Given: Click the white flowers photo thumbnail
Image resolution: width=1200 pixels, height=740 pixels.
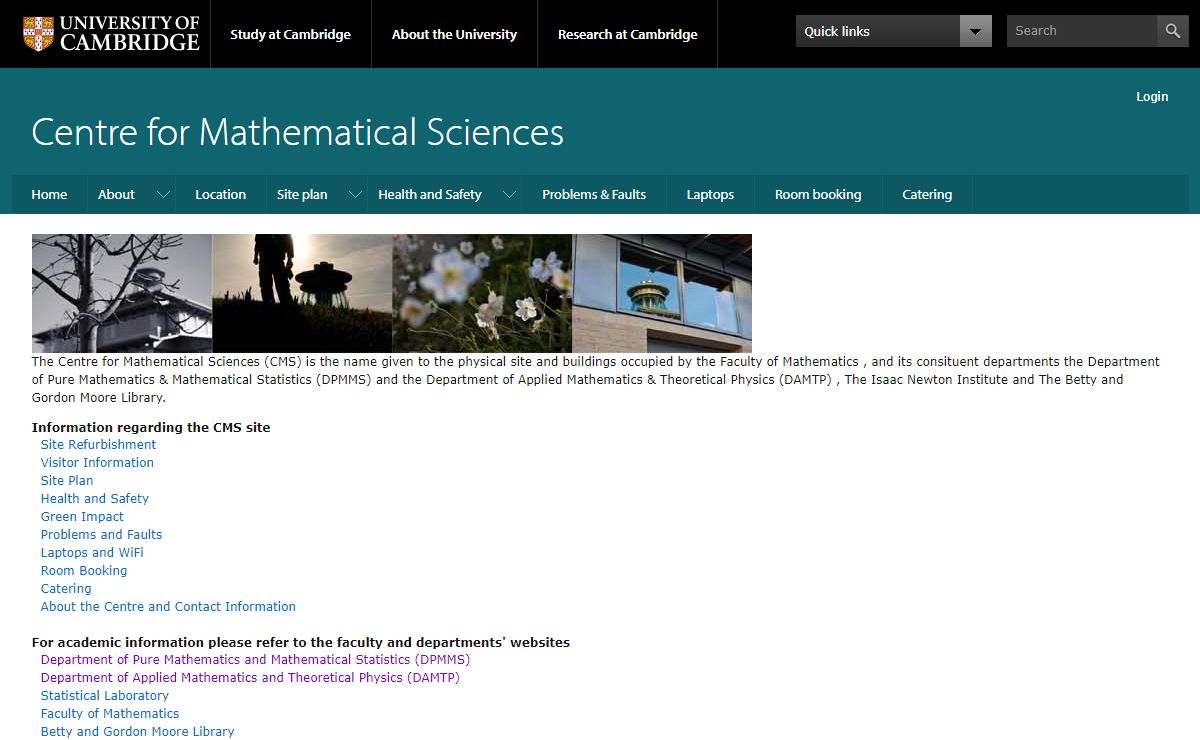Looking at the screenshot, I should pyautogui.click(x=482, y=293).
